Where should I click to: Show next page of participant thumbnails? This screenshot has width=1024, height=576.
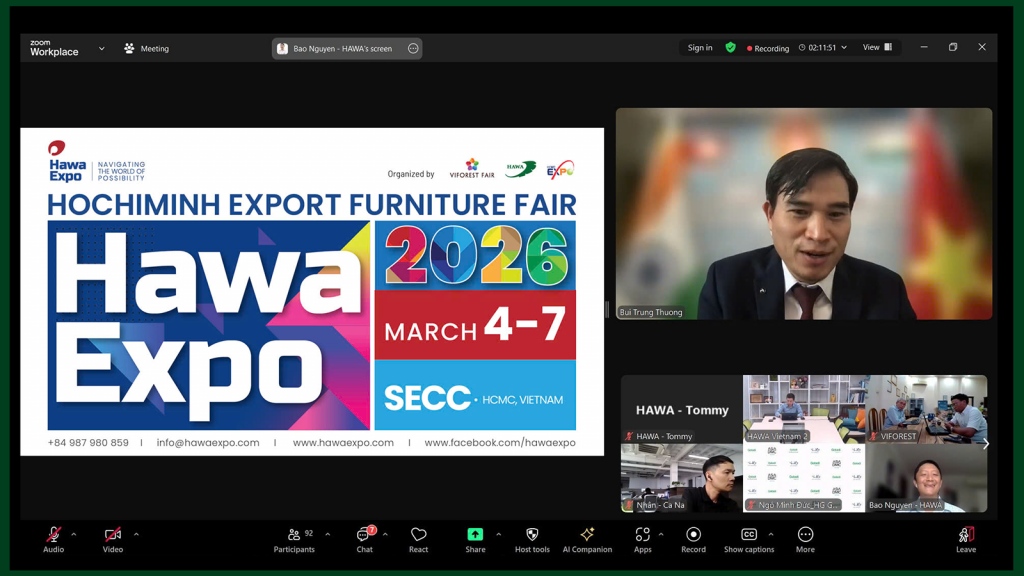point(985,444)
